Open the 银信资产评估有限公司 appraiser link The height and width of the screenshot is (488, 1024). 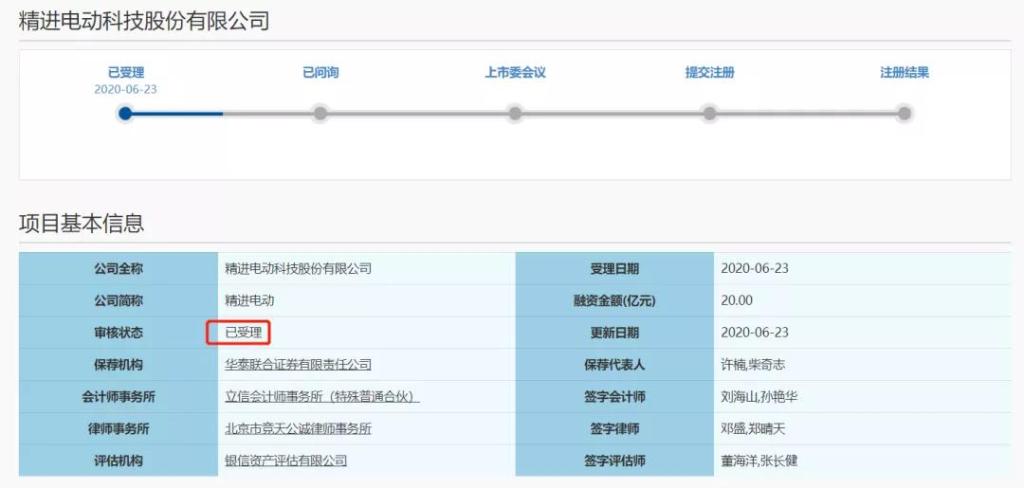(x=285, y=461)
